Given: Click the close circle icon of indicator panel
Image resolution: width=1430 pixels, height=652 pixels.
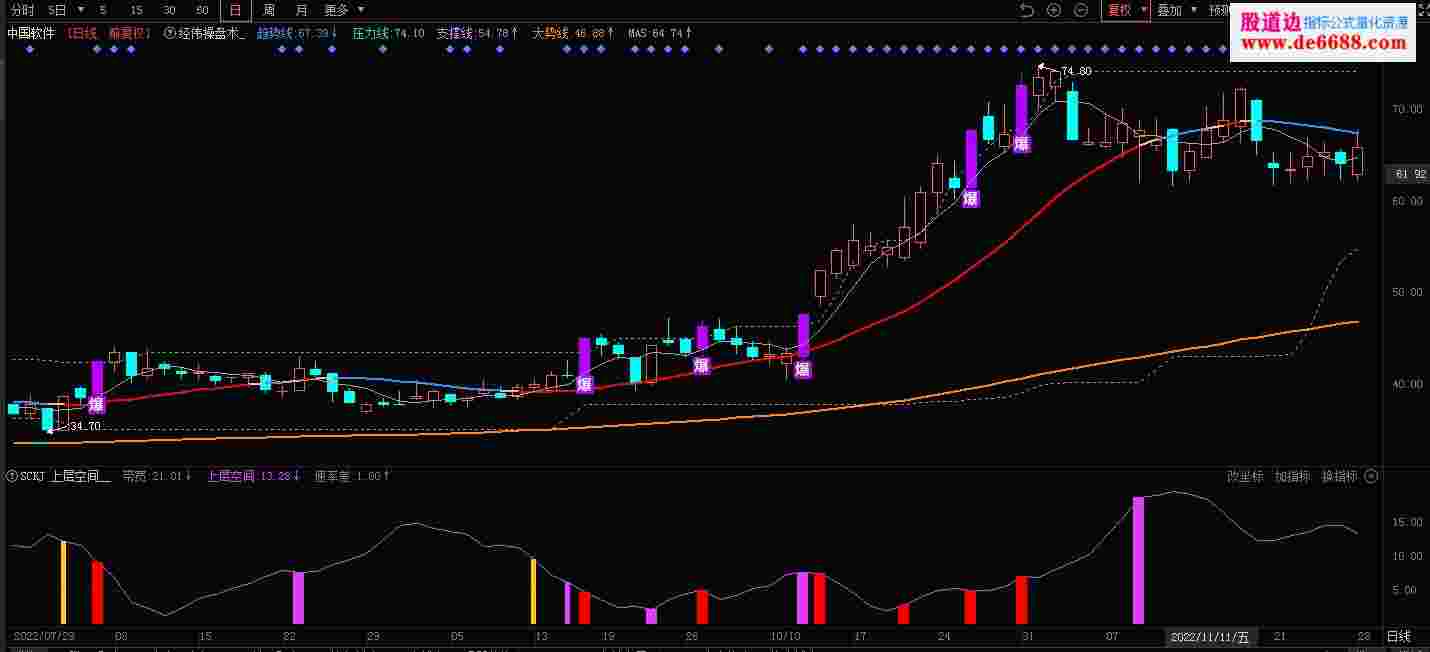Looking at the screenshot, I should 1371,476.
